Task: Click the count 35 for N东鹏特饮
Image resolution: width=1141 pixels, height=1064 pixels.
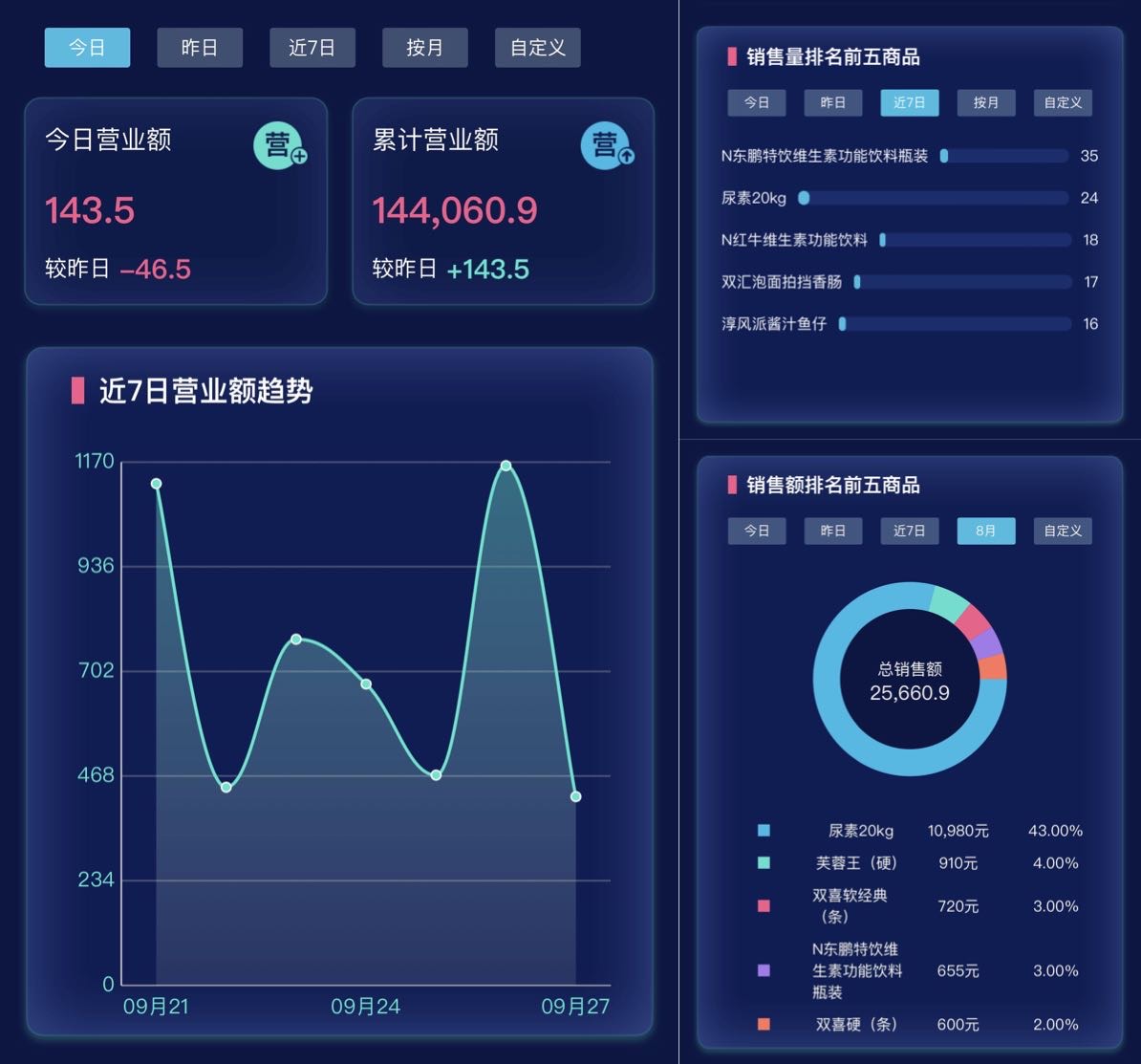Action: tap(1088, 156)
